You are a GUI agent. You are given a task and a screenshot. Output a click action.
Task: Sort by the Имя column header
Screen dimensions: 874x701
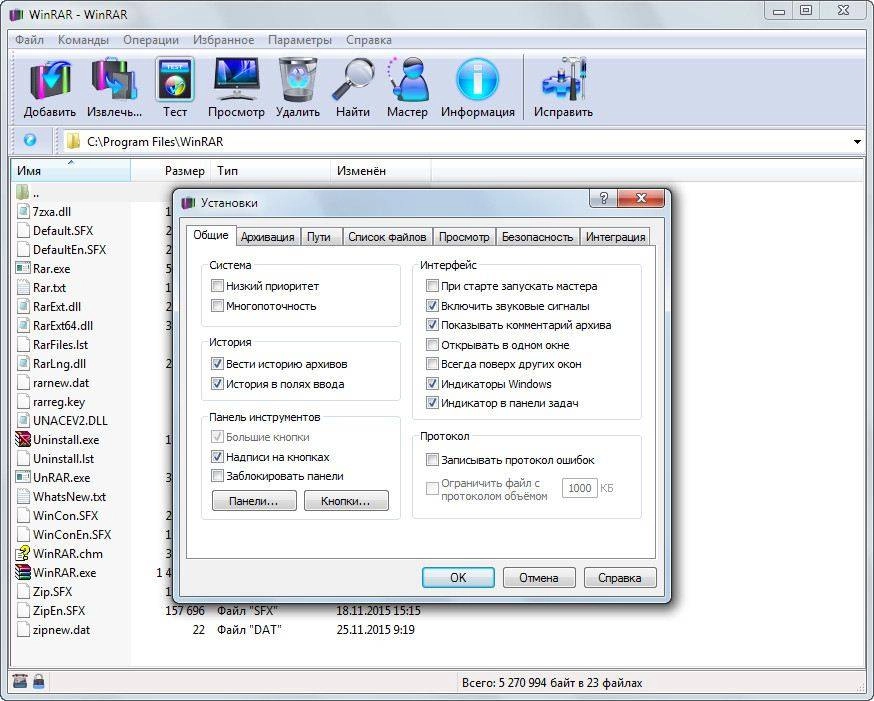(x=71, y=171)
